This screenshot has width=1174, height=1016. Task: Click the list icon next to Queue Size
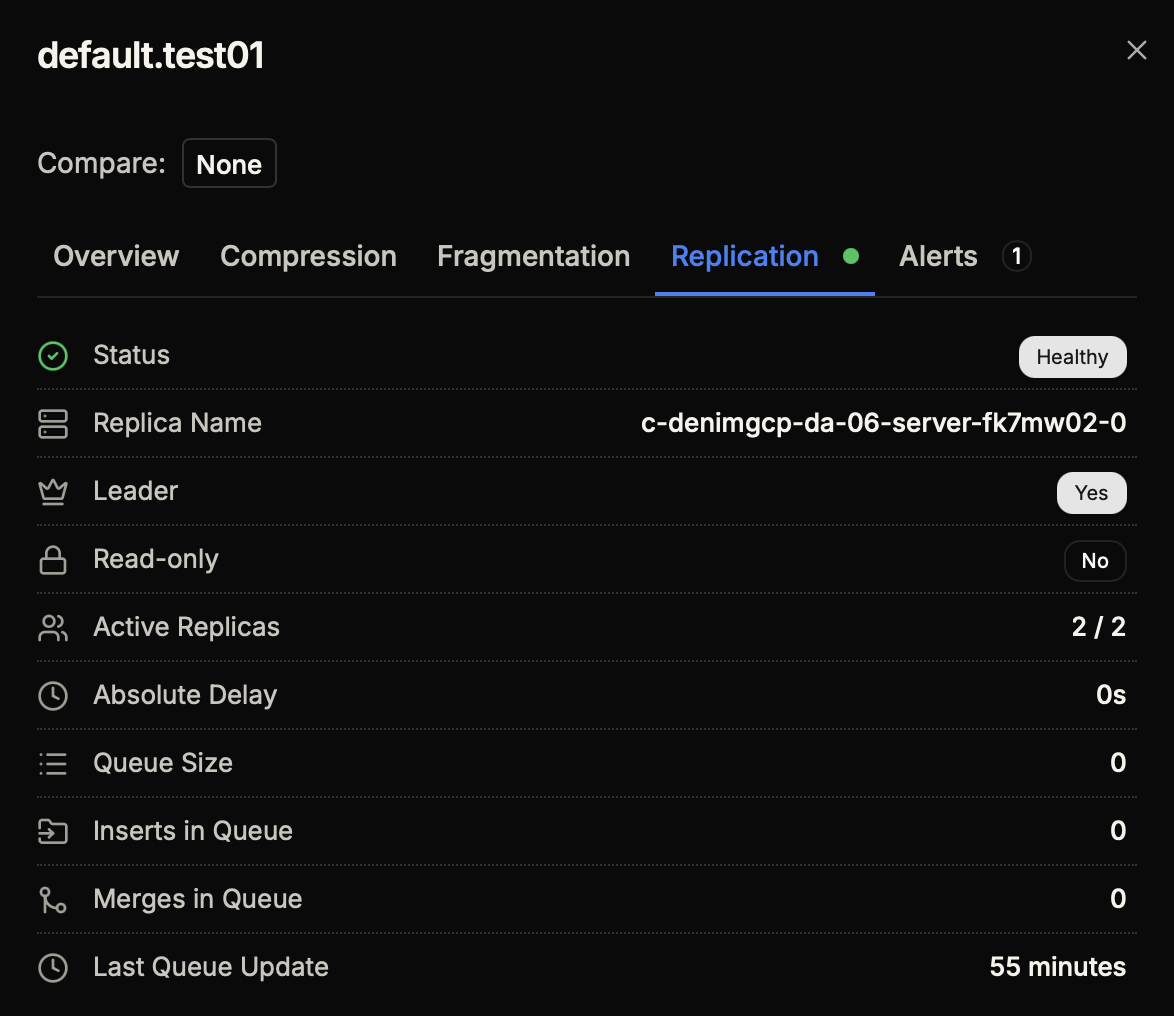pos(52,764)
